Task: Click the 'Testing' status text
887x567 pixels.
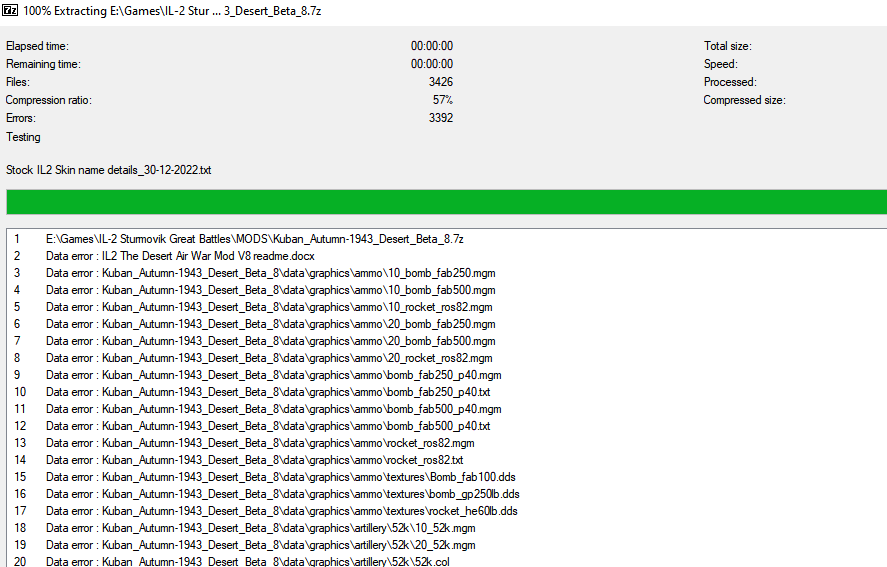Action: pyautogui.click(x=23, y=137)
